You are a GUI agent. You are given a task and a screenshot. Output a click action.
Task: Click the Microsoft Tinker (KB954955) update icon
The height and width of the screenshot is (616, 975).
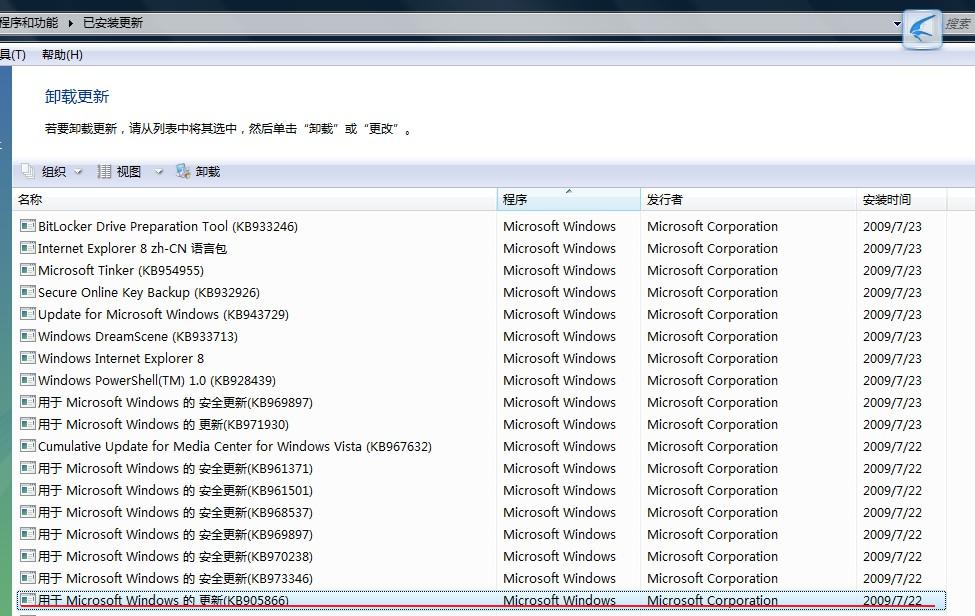pos(27,270)
